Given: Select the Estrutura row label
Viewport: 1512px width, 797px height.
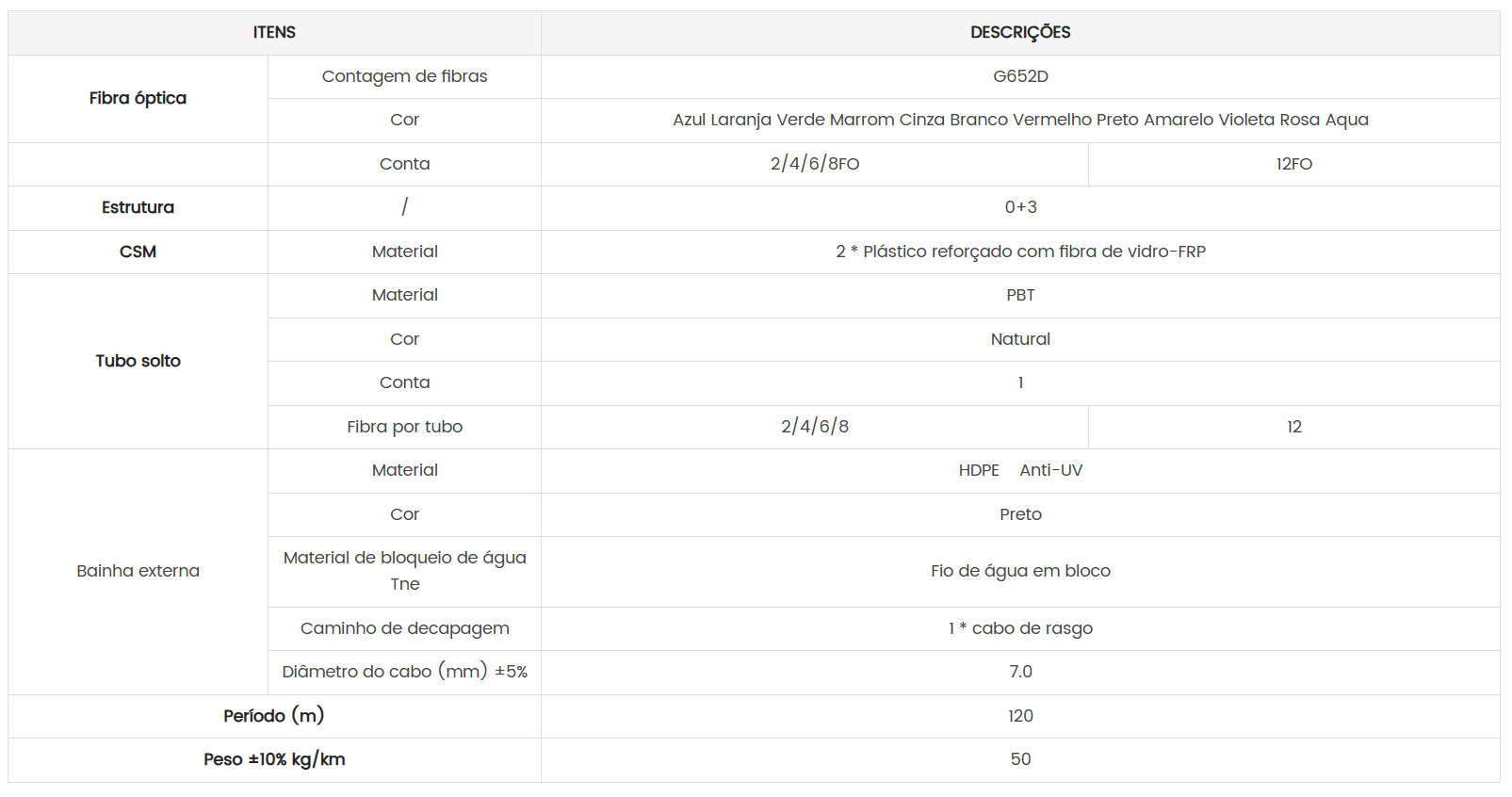Looking at the screenshot, I should [x=138, y=208].
